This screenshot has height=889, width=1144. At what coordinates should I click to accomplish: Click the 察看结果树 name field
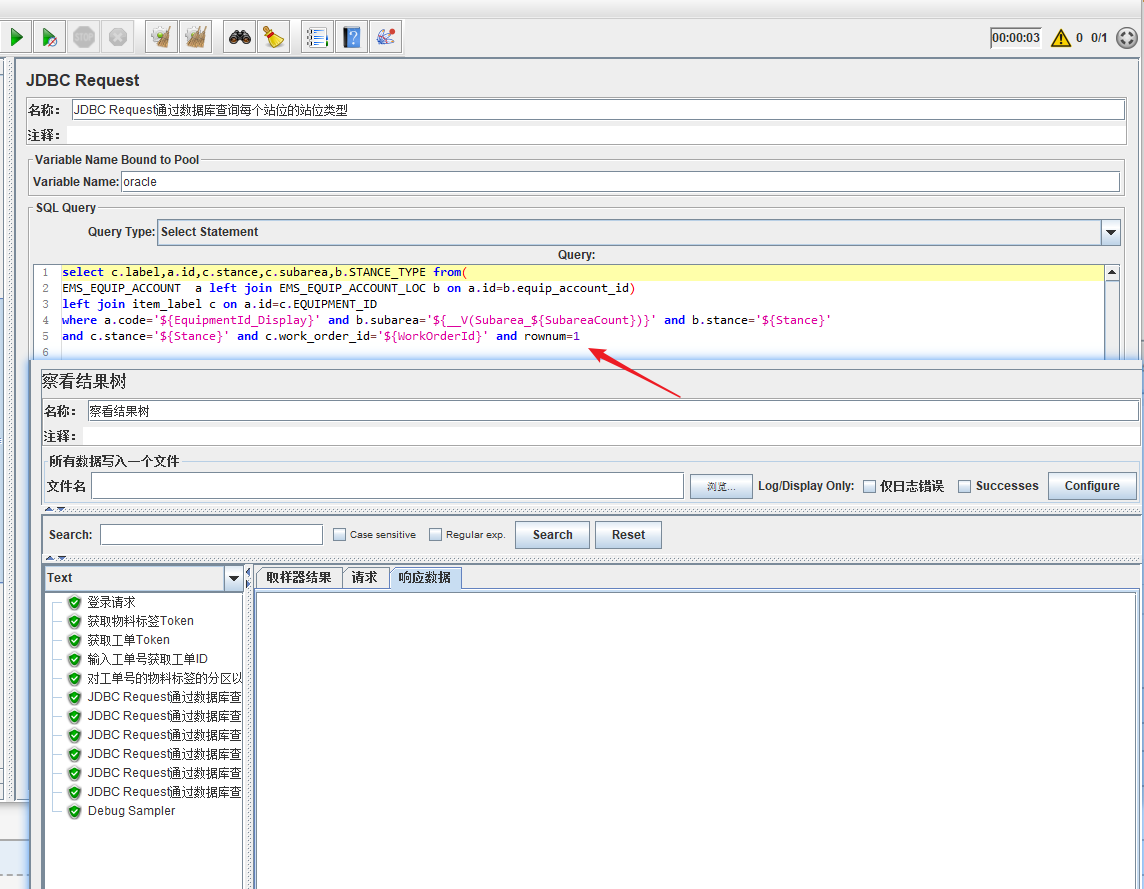pos(613,411)
